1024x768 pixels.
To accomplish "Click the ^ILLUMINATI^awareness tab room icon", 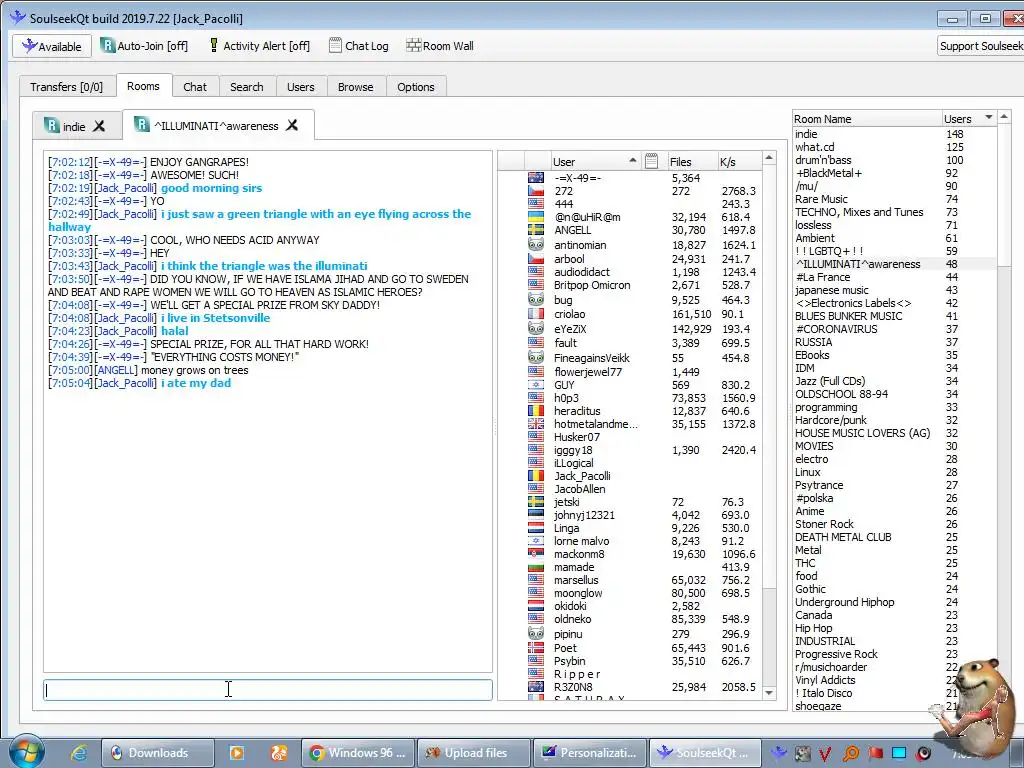I will pyautogui.click(x=142, y=124).
